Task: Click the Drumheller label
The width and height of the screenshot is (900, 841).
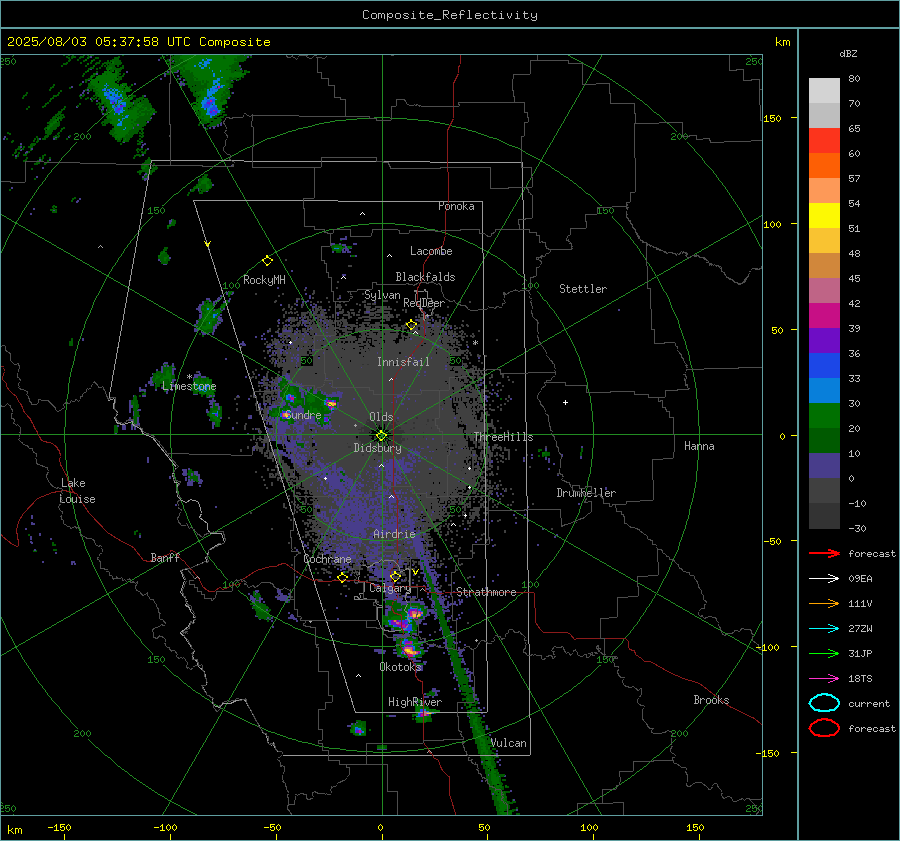Action: pos(586,493)
